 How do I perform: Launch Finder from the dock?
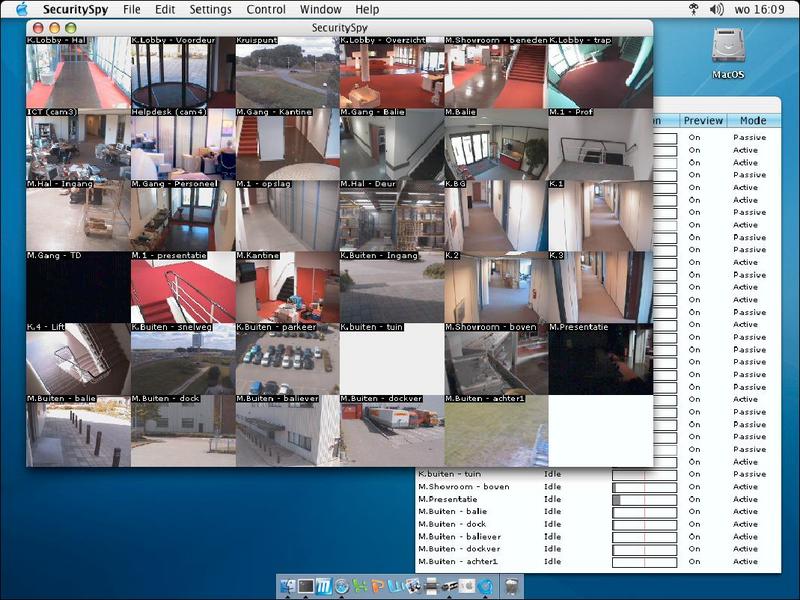pyautogui.click(x=289, y=585)
